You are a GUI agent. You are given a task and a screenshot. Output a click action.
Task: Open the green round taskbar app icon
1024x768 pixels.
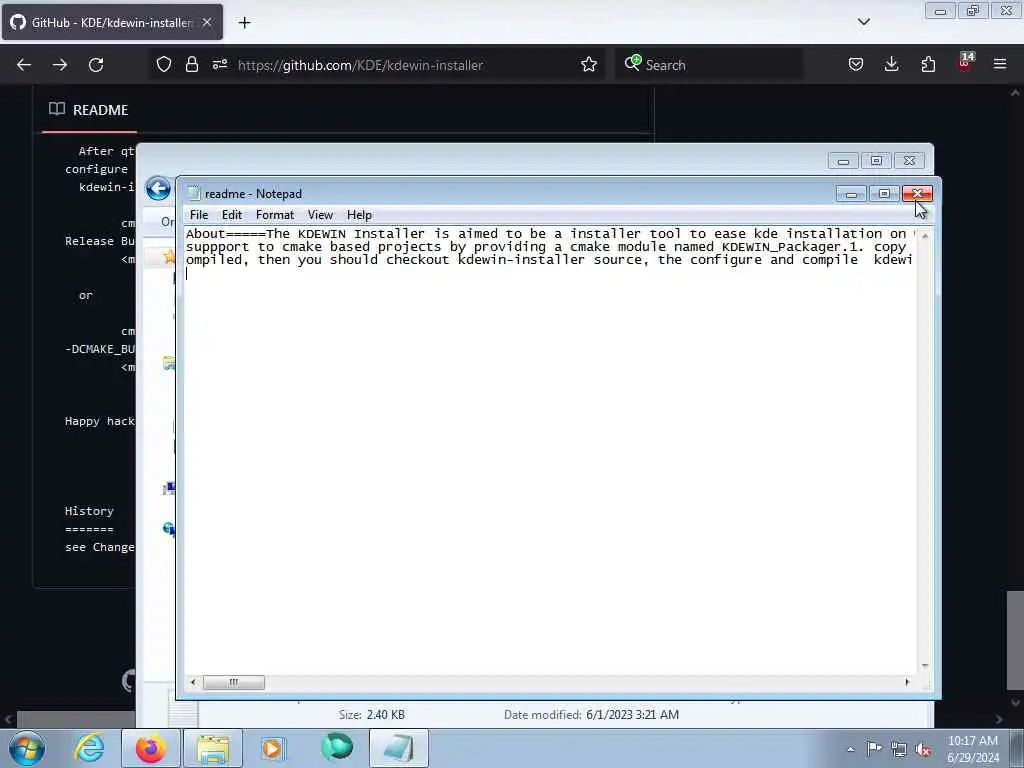[x=337, y=748]
